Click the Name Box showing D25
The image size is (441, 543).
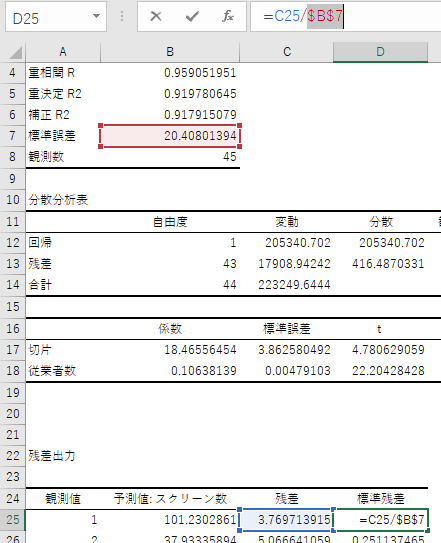point(56,17)
